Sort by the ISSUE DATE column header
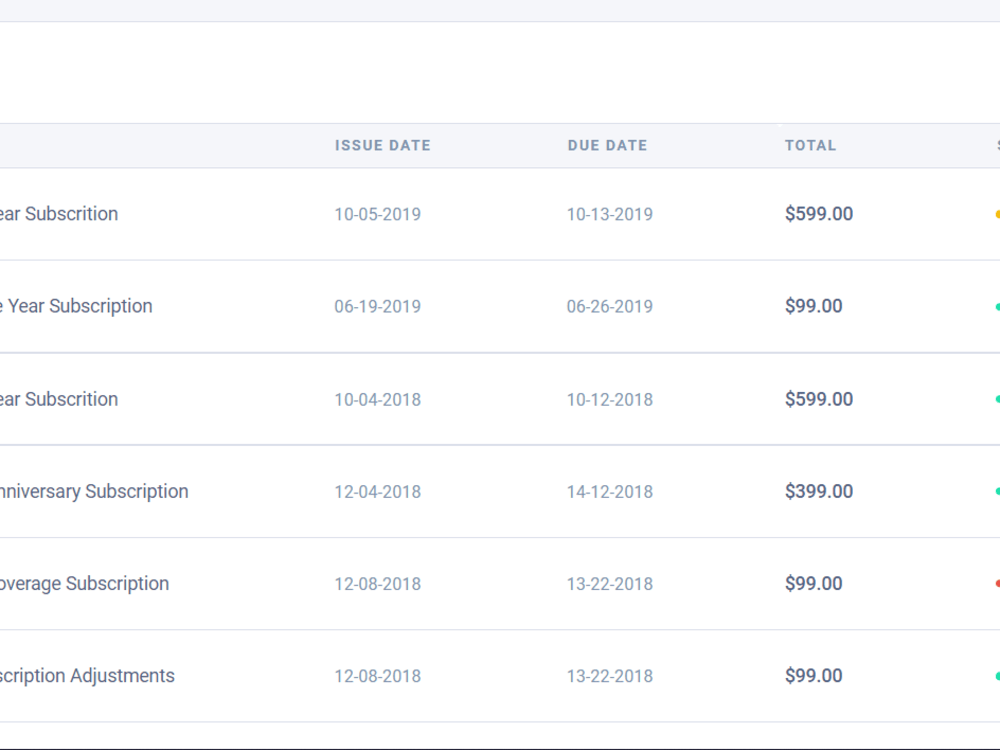Viewport: 1000px width, 750px height. [x=383, y=145]
